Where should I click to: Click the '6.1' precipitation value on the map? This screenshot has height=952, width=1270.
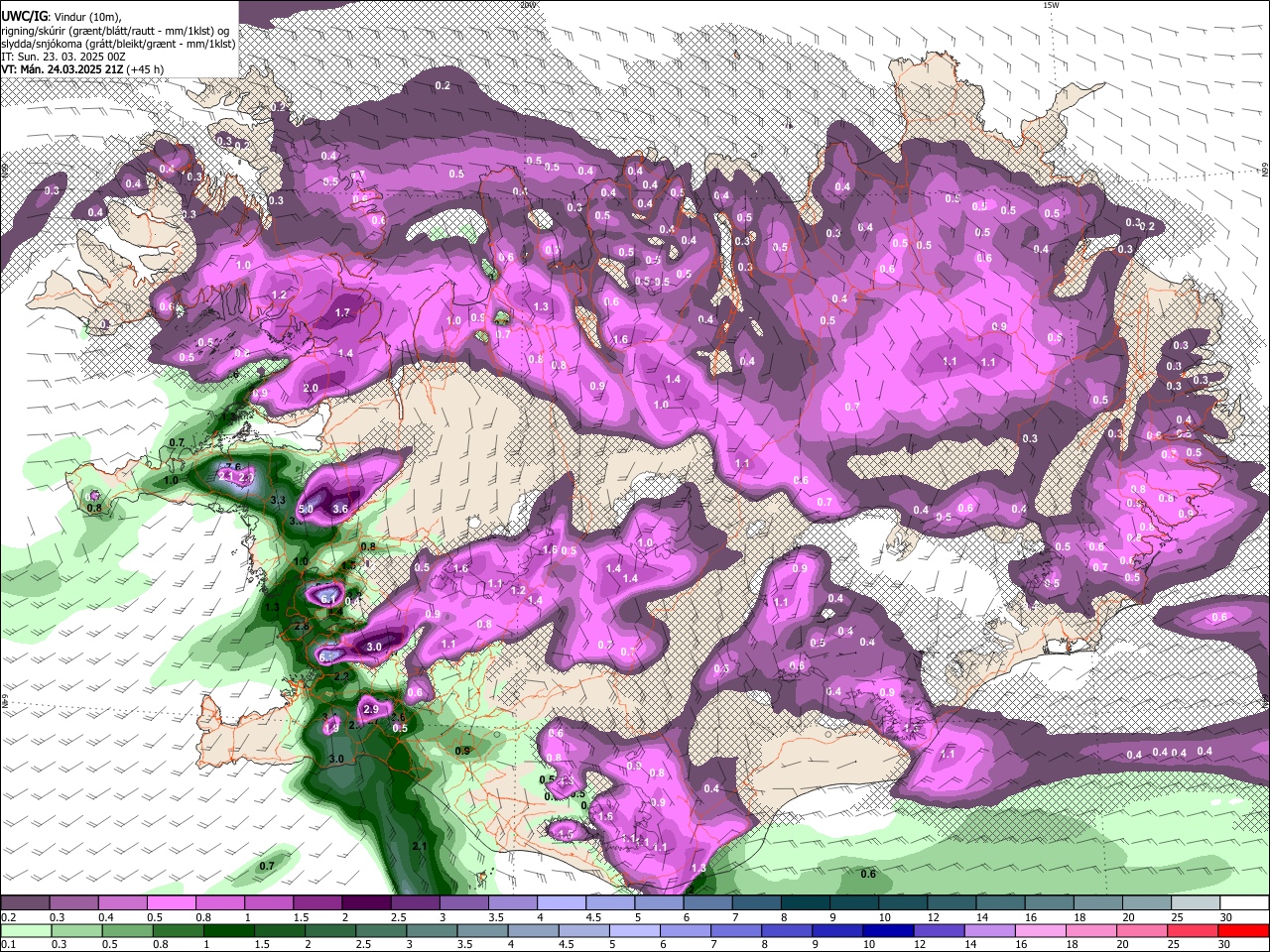328,599
